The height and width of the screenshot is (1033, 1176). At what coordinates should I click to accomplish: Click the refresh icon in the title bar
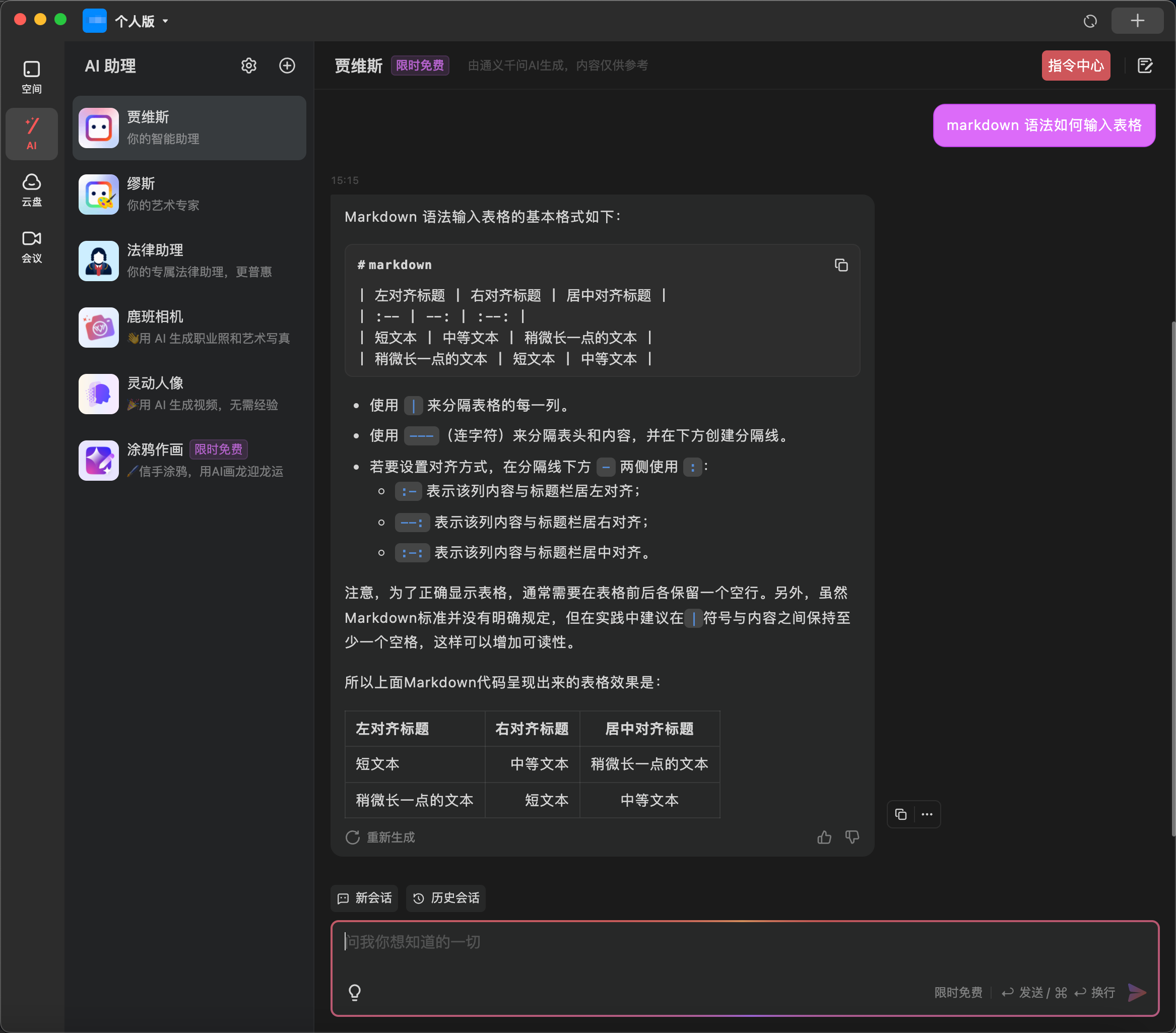[1090, 21]
